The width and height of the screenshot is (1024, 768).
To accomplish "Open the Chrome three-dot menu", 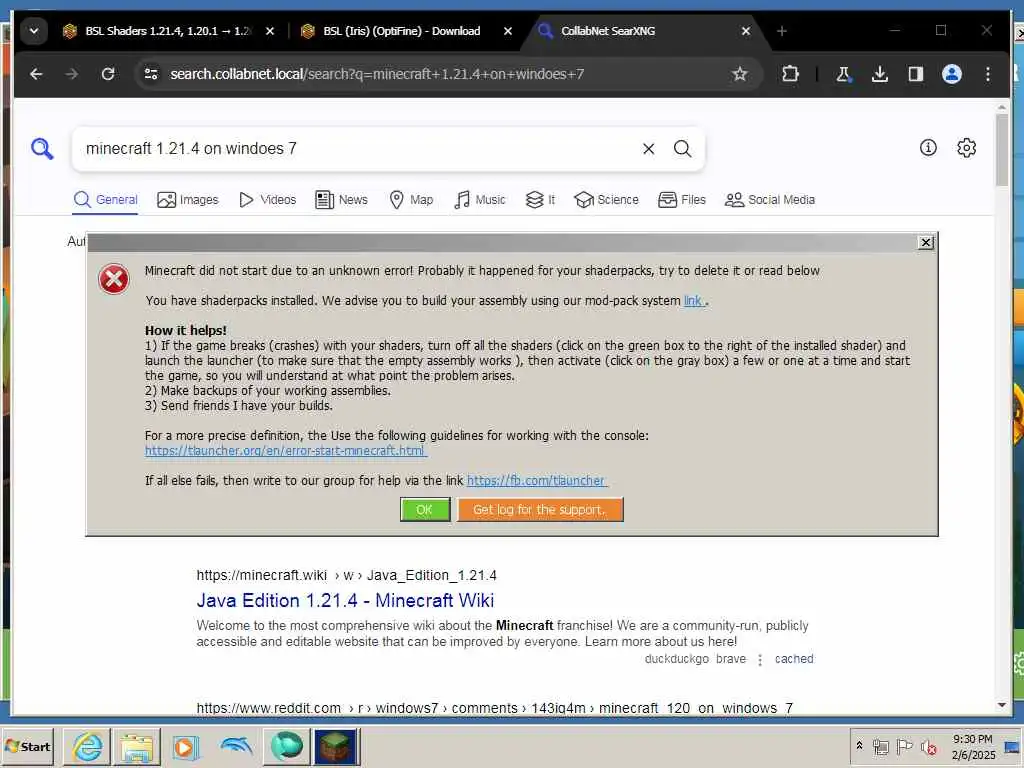I will [987, 74].
